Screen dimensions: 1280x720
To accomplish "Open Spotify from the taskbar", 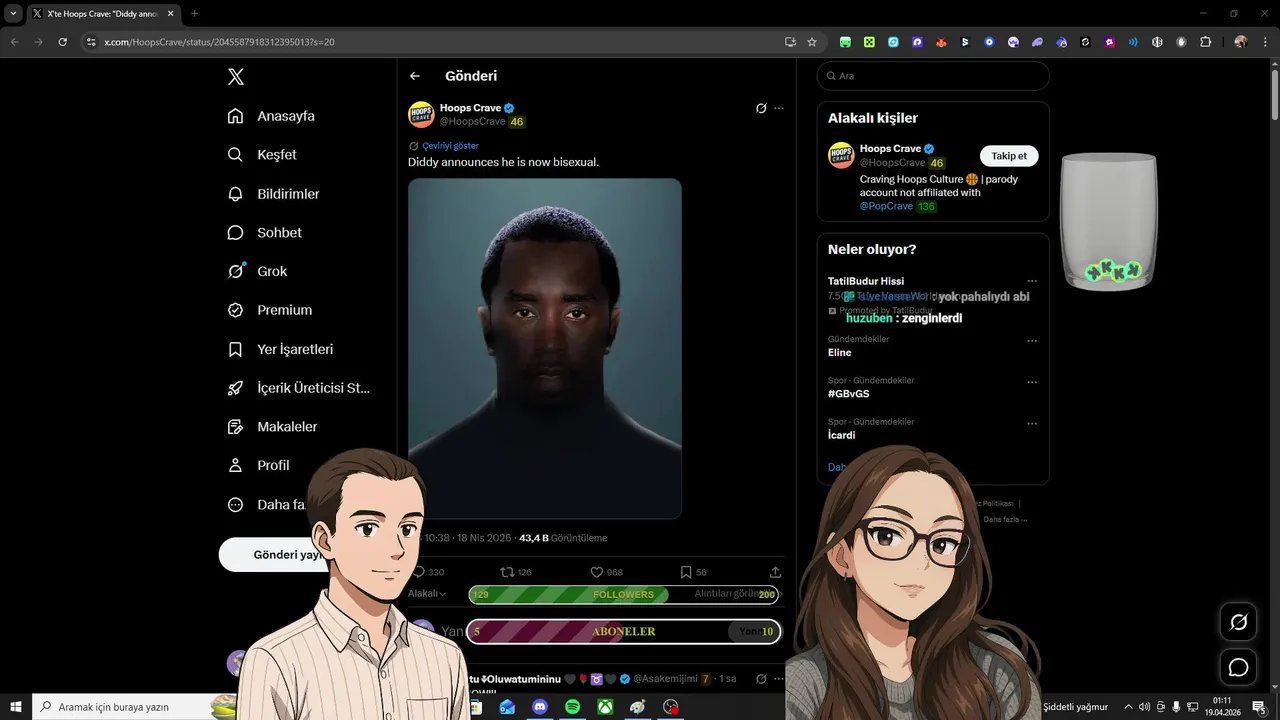I will click(573, 707).
